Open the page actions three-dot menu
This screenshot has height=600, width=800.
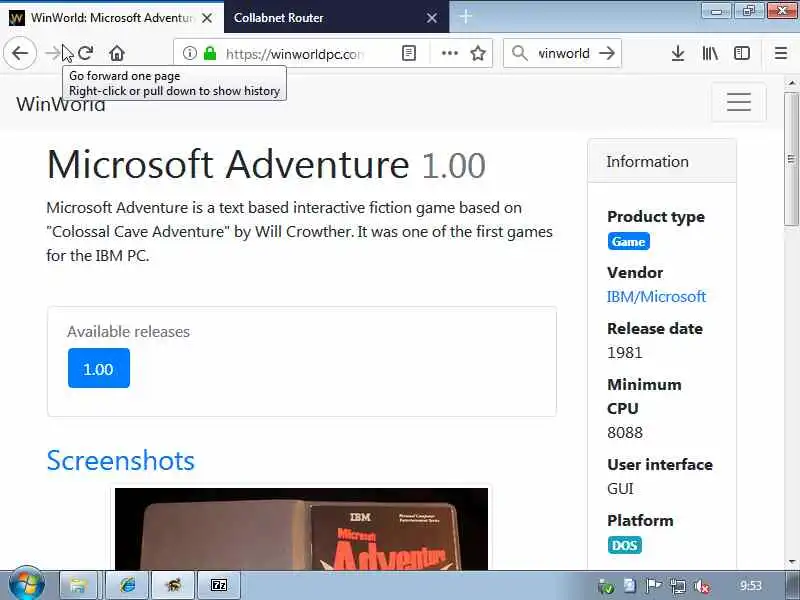(x=449, y=53)
